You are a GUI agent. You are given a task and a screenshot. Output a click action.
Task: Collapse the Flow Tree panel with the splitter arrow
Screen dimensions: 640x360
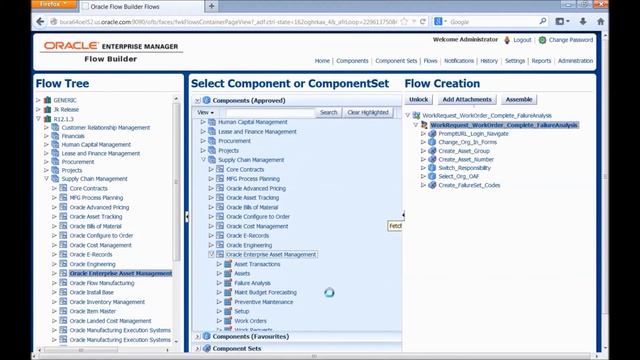[187, 216]
